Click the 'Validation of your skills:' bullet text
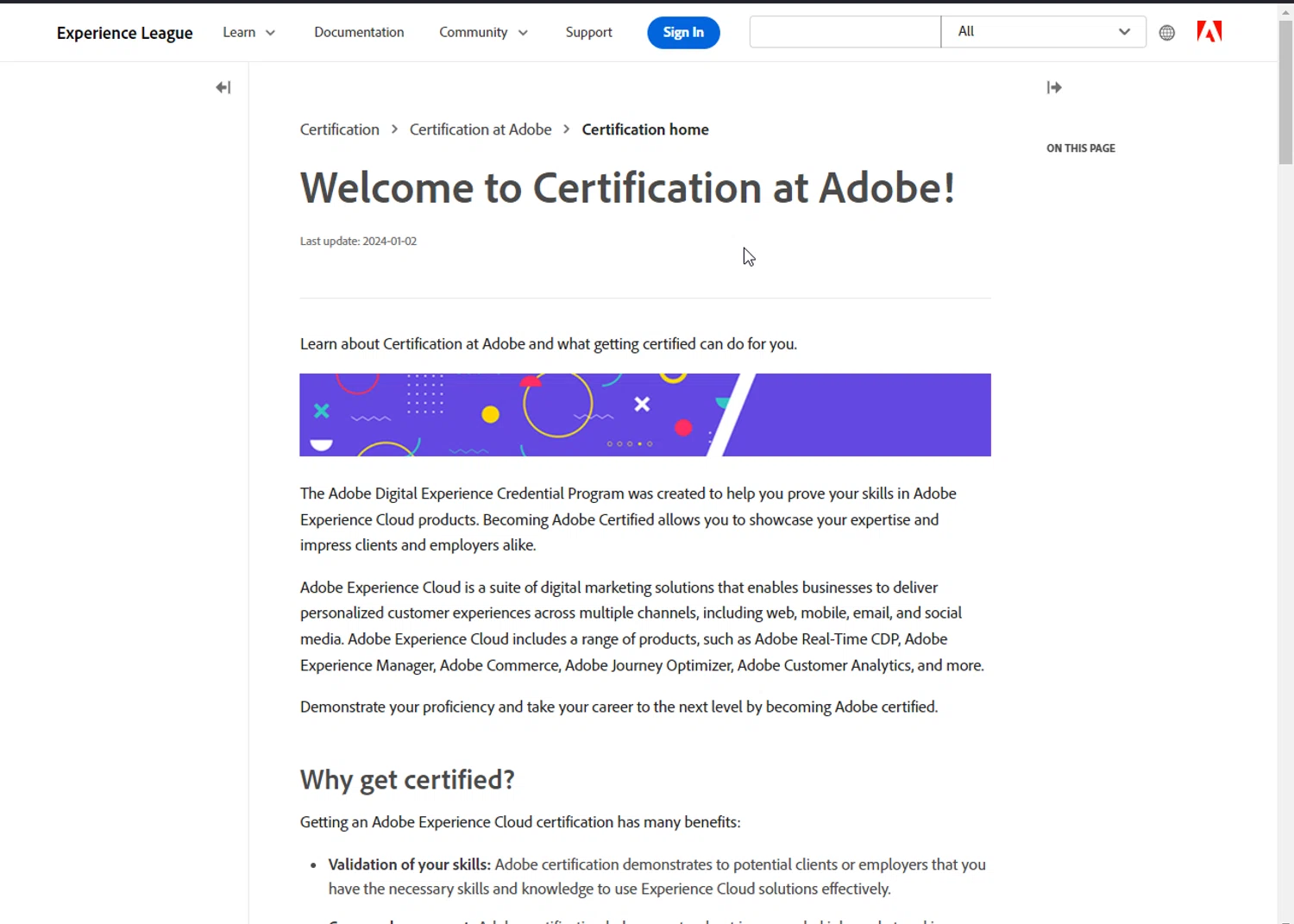This screenshot has height=924, width=1294. point(409,864)
